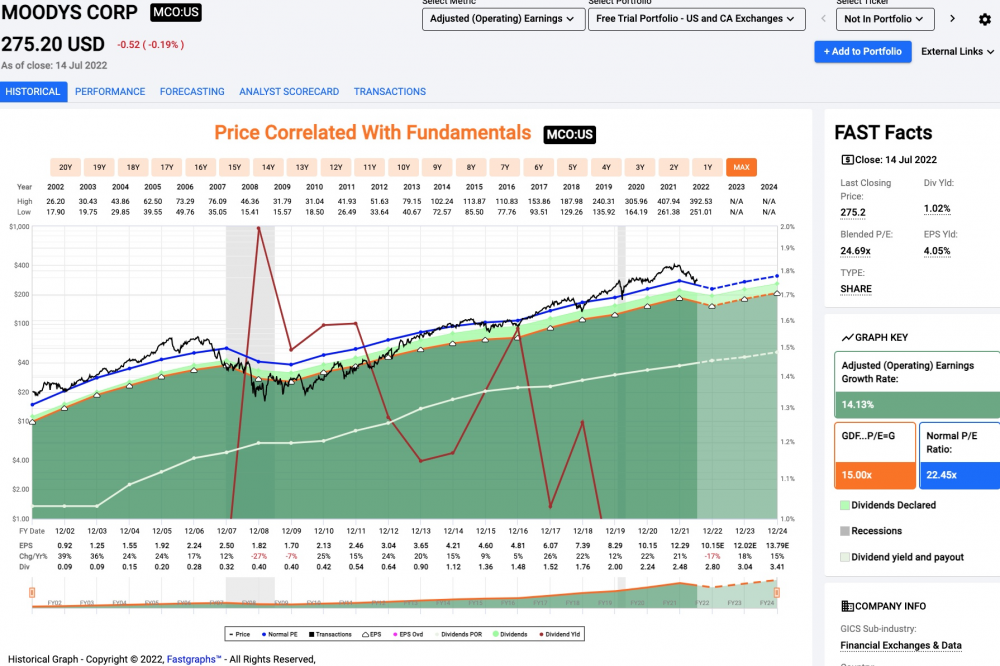Select the 1Y time range button

pos(708,167)
